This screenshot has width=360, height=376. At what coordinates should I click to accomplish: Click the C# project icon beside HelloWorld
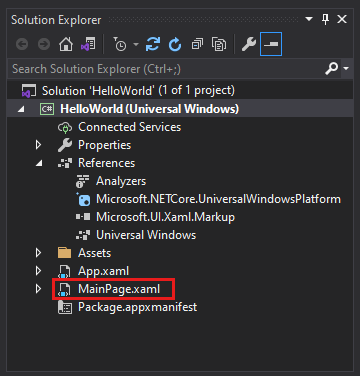click(47, 109)
